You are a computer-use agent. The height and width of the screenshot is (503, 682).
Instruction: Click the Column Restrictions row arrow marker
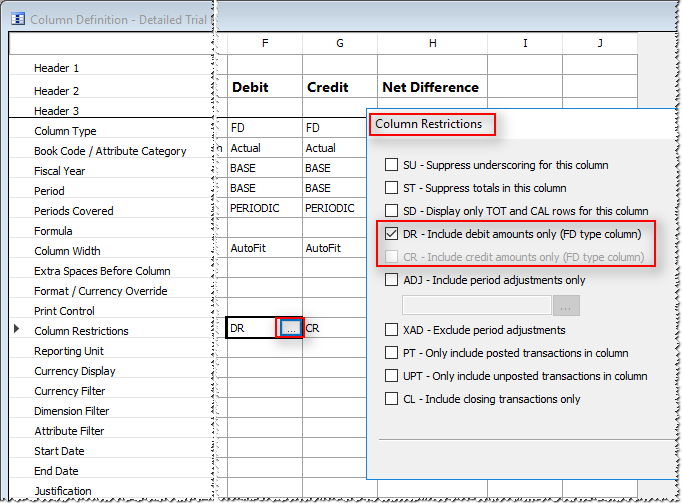16,329
